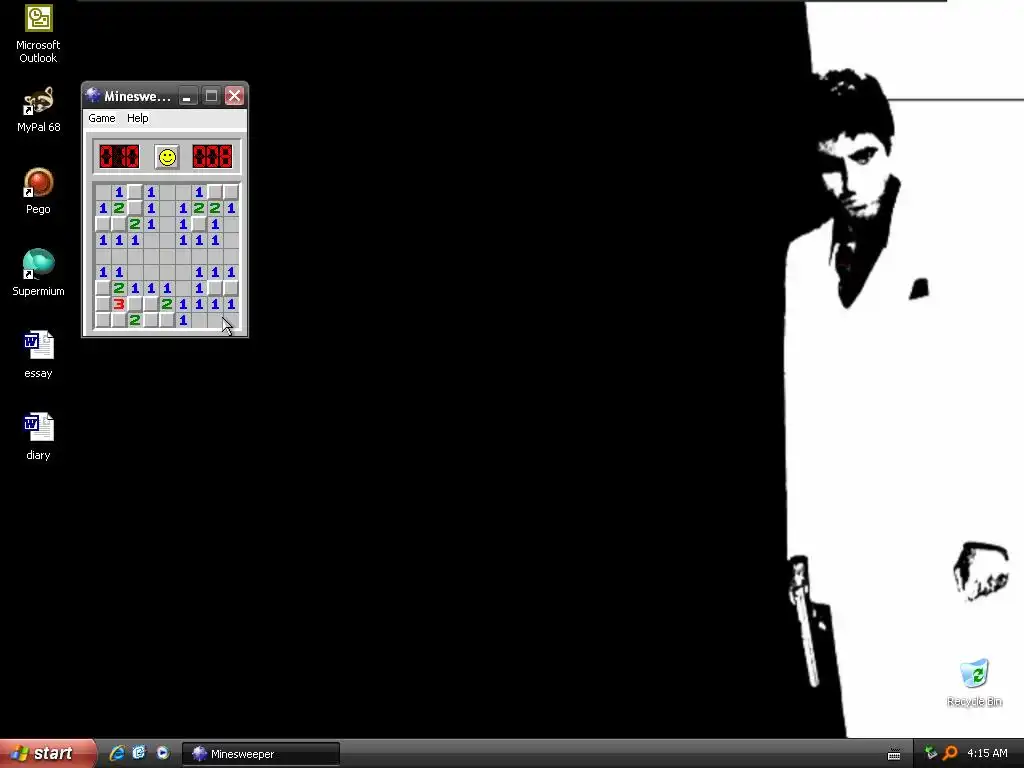
Task: Launch Windows Media Player from Quick Launch
Action: pos(162,753)
